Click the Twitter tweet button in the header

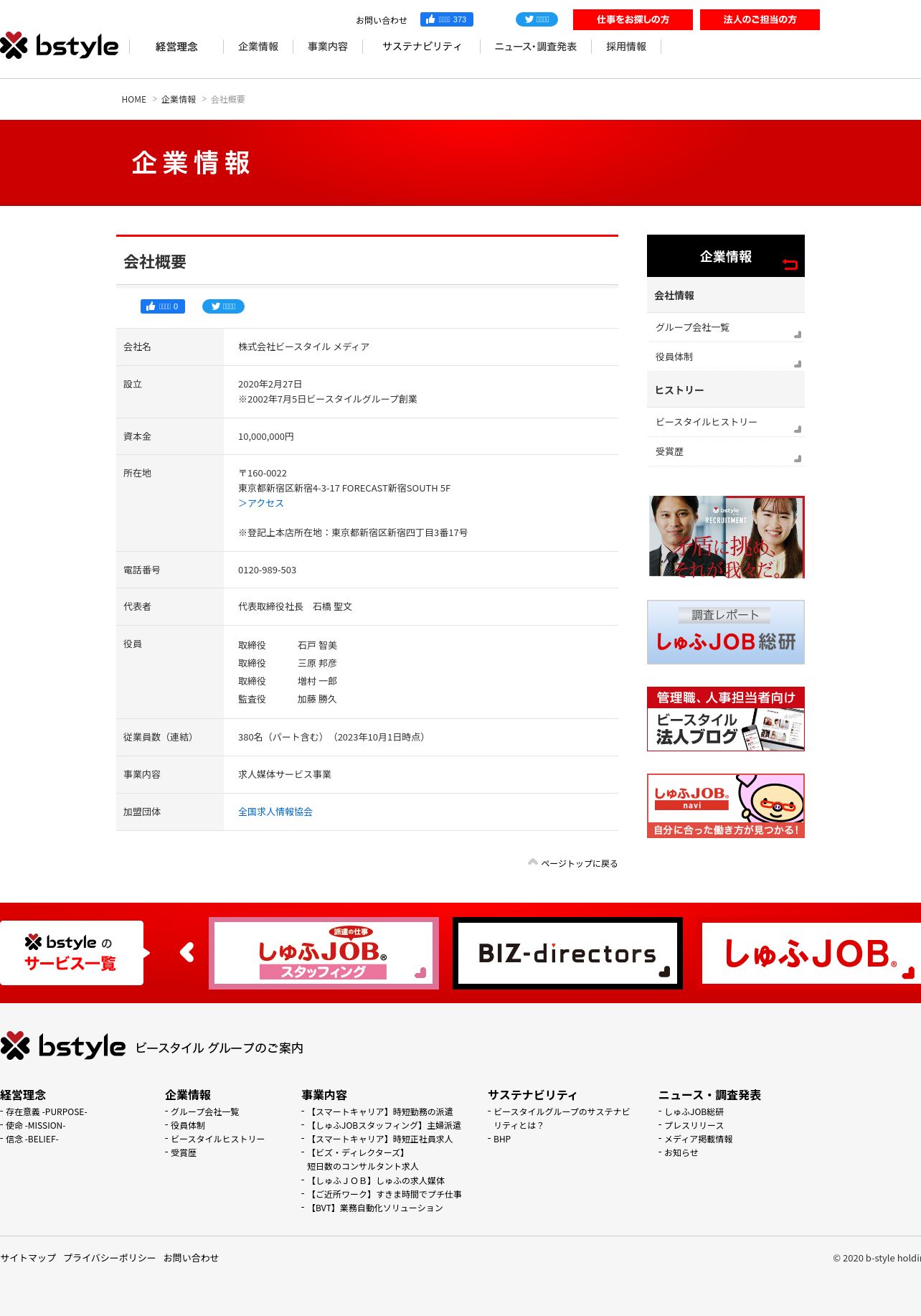pyautogui.click(x=537, y=19)
